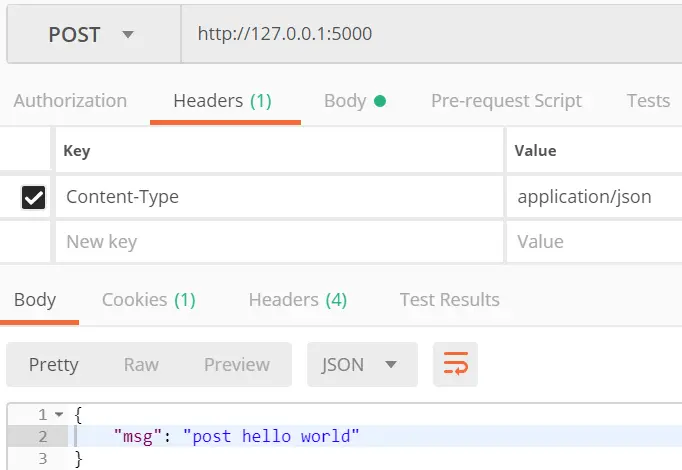Edit the application/json value cell

594,197
